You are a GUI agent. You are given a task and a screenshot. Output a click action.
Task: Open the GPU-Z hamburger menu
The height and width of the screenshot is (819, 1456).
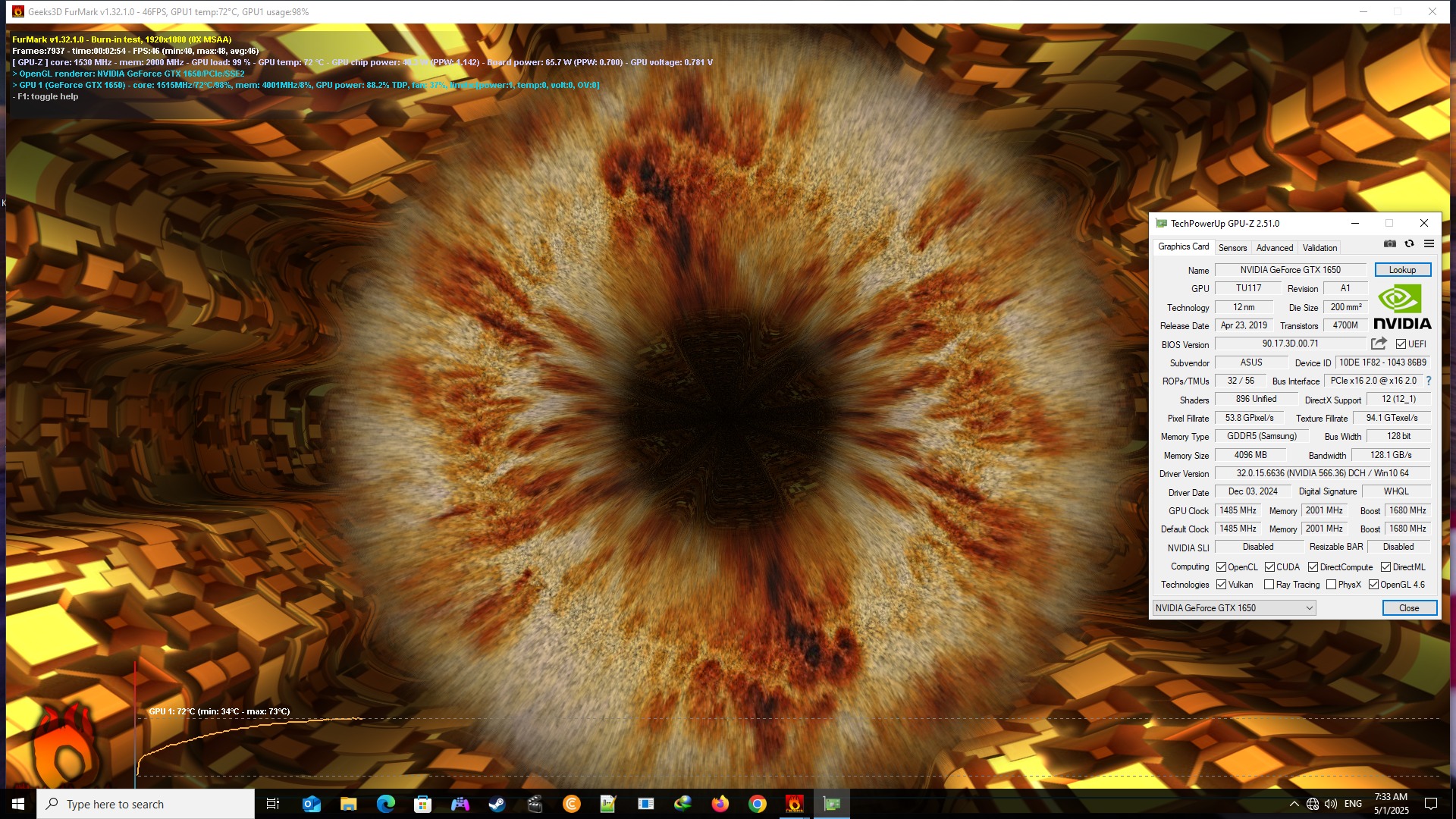(x=1429, y=243)
